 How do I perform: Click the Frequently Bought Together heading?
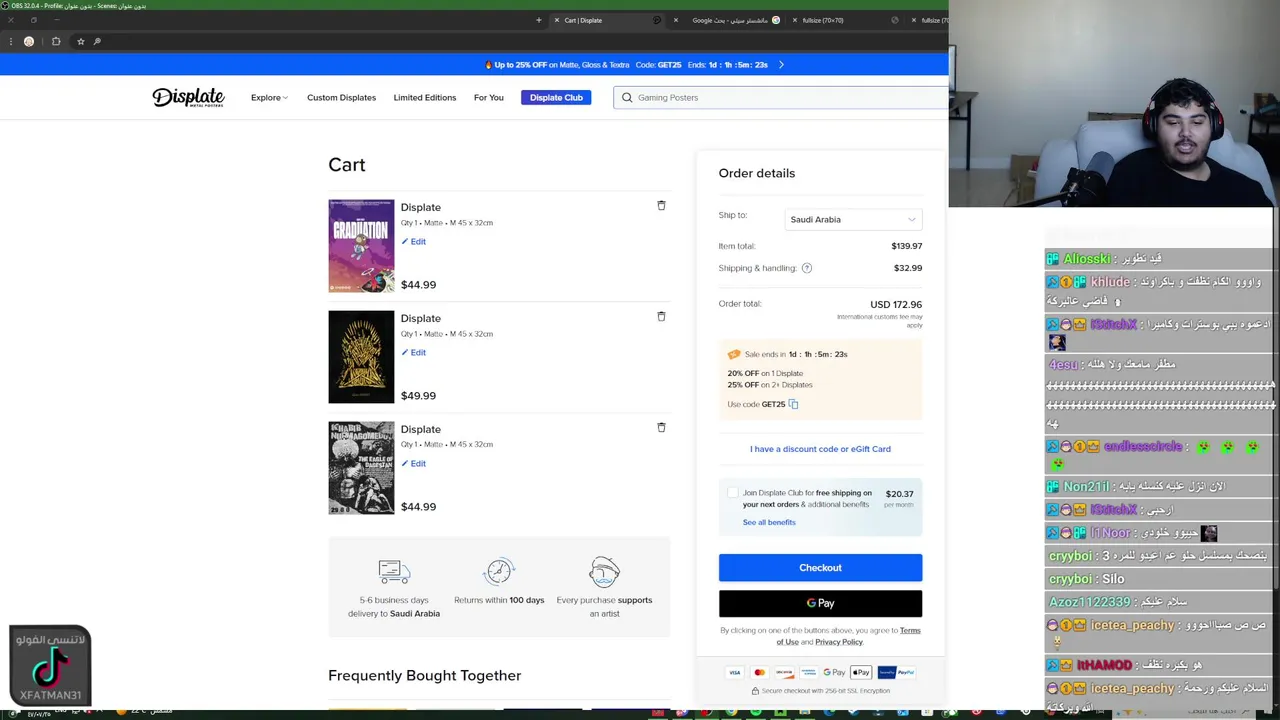(x=424, y=676)
